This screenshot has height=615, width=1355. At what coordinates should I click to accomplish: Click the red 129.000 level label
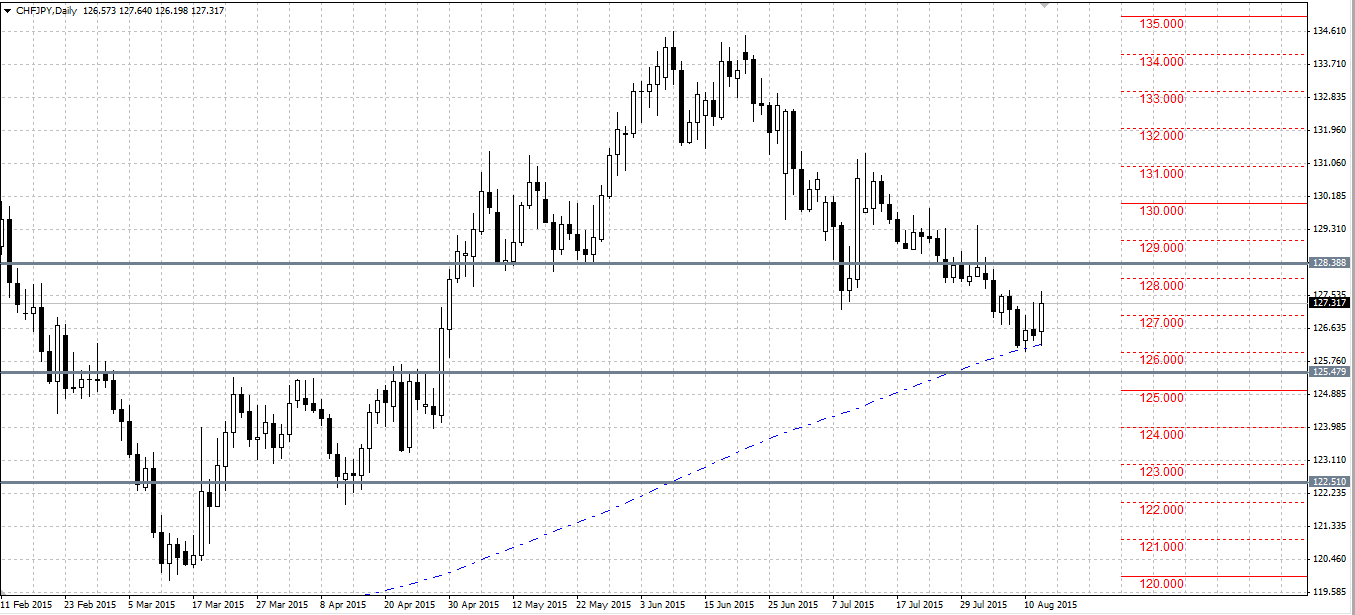click(x=1164, y=247)
